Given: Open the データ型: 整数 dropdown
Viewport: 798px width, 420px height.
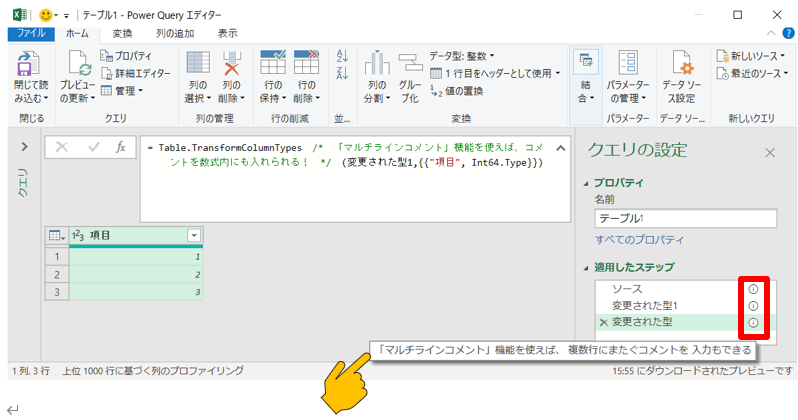Looking at the screenshot, I should click(x=462, y=56).
